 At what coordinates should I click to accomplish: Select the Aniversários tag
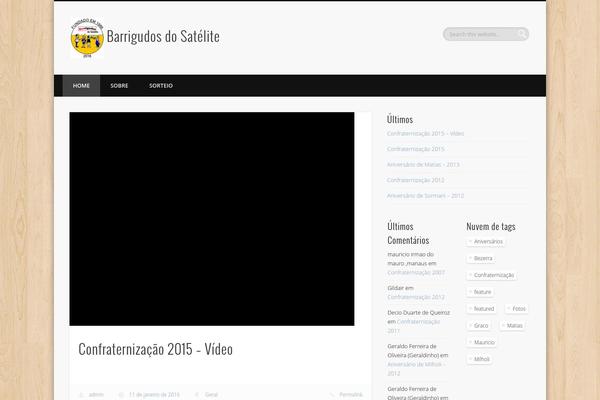pyautogui.click(x=485, y=242)
